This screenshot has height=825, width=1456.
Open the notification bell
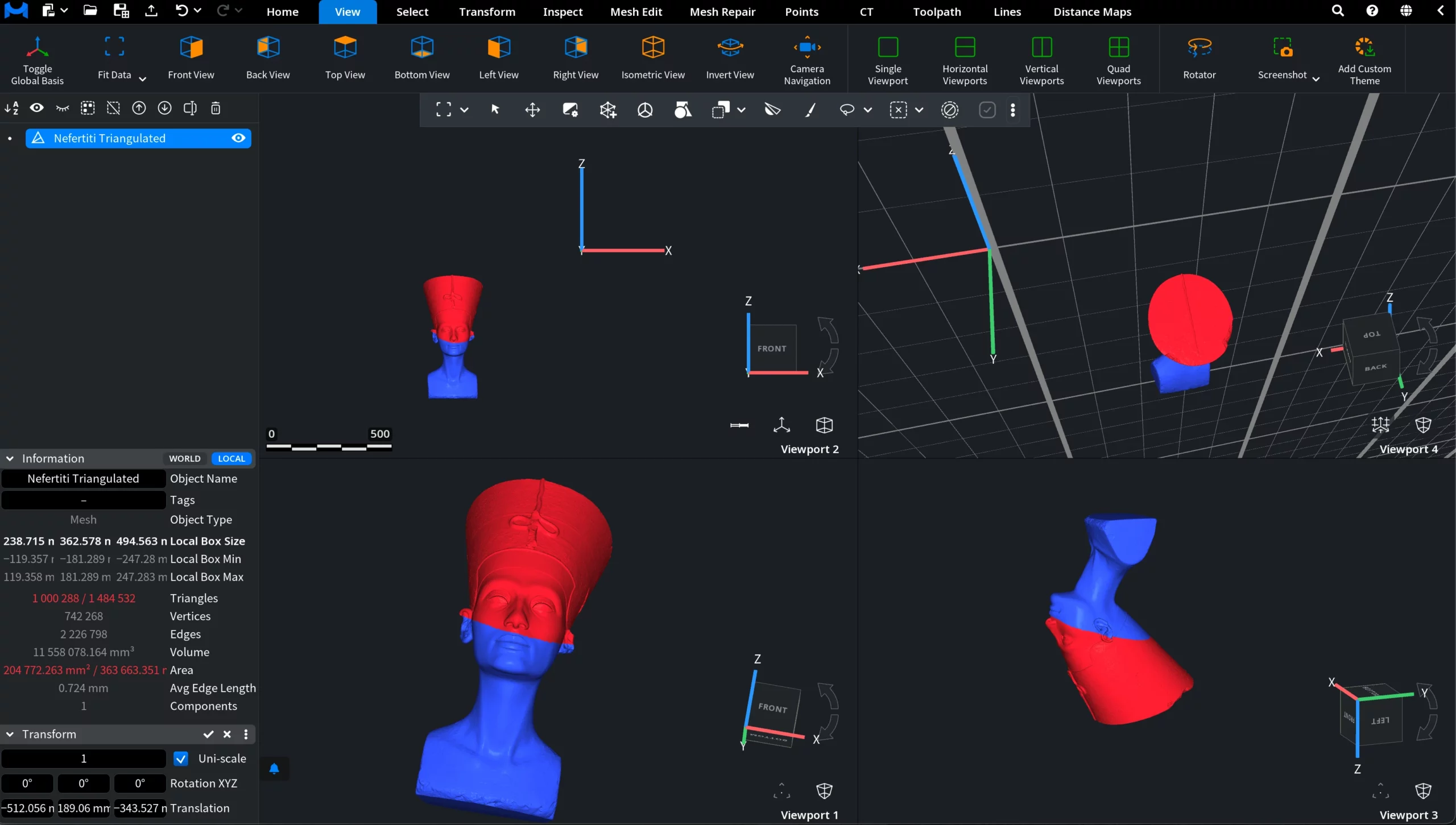pyautogui.click(x=274, y=769)
